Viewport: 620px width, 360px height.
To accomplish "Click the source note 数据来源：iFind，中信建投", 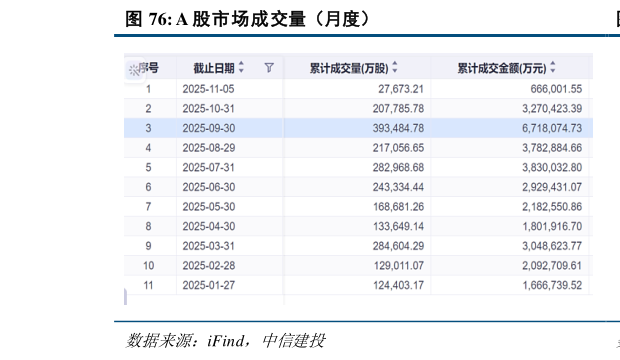I will pyautogui.click(x=225, y=341).
